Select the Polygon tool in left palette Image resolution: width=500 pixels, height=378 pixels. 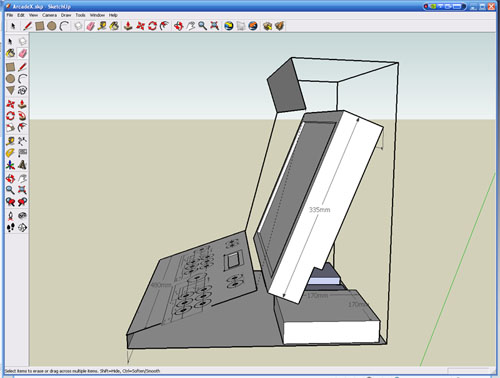[10, 90]
